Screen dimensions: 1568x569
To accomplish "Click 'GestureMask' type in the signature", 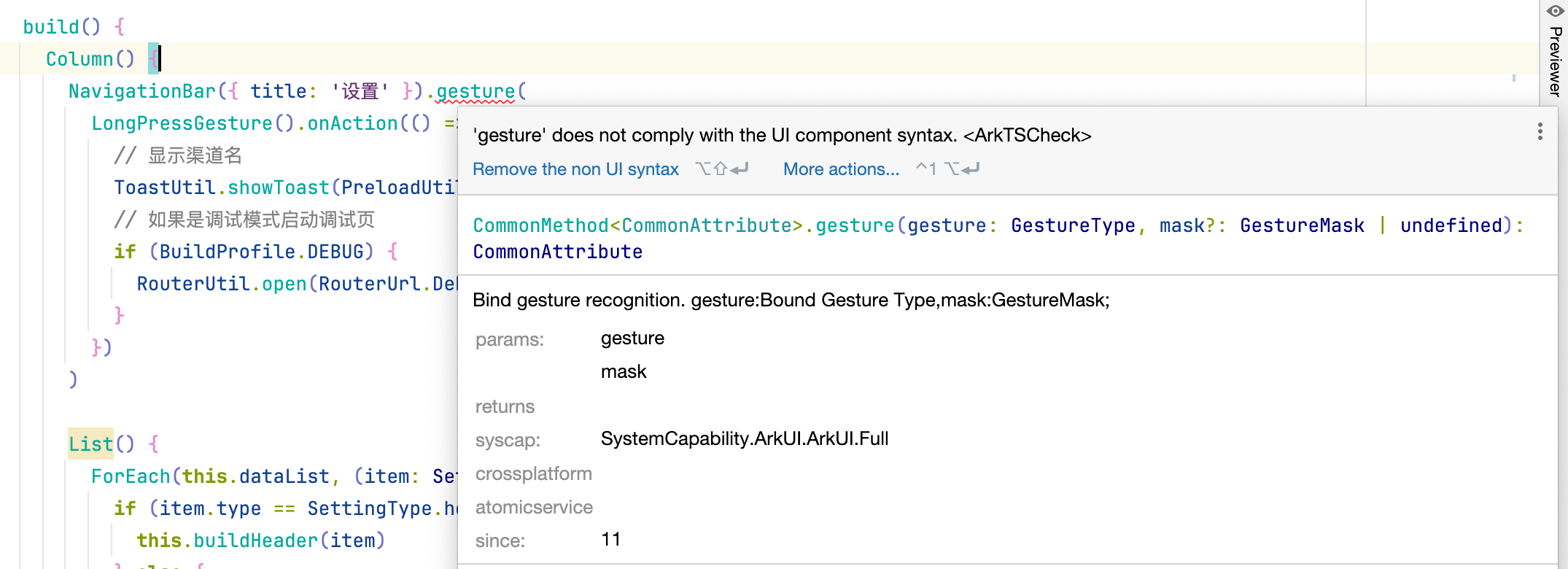I will (x=1302, y=225).
